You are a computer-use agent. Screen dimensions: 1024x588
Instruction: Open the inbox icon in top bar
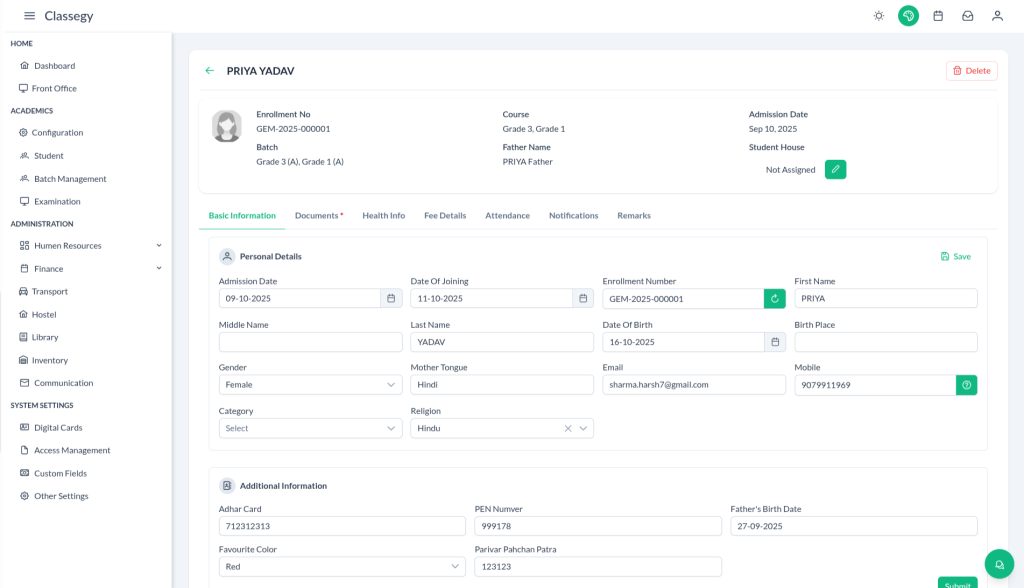[x=967, y=16]
